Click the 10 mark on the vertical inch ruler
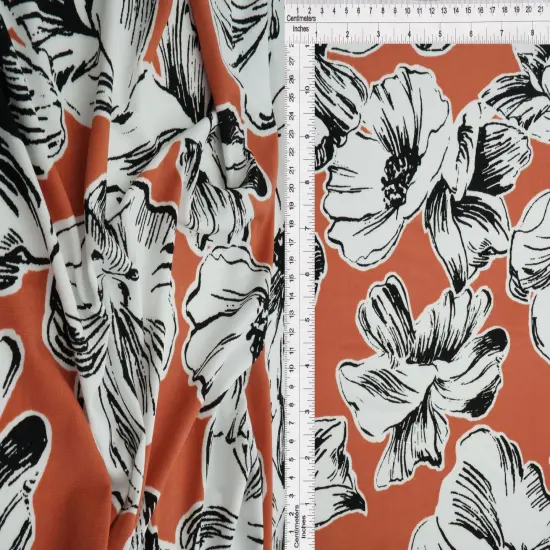The width and height of the screenshot is (550, 550). [x=308, y=89]
